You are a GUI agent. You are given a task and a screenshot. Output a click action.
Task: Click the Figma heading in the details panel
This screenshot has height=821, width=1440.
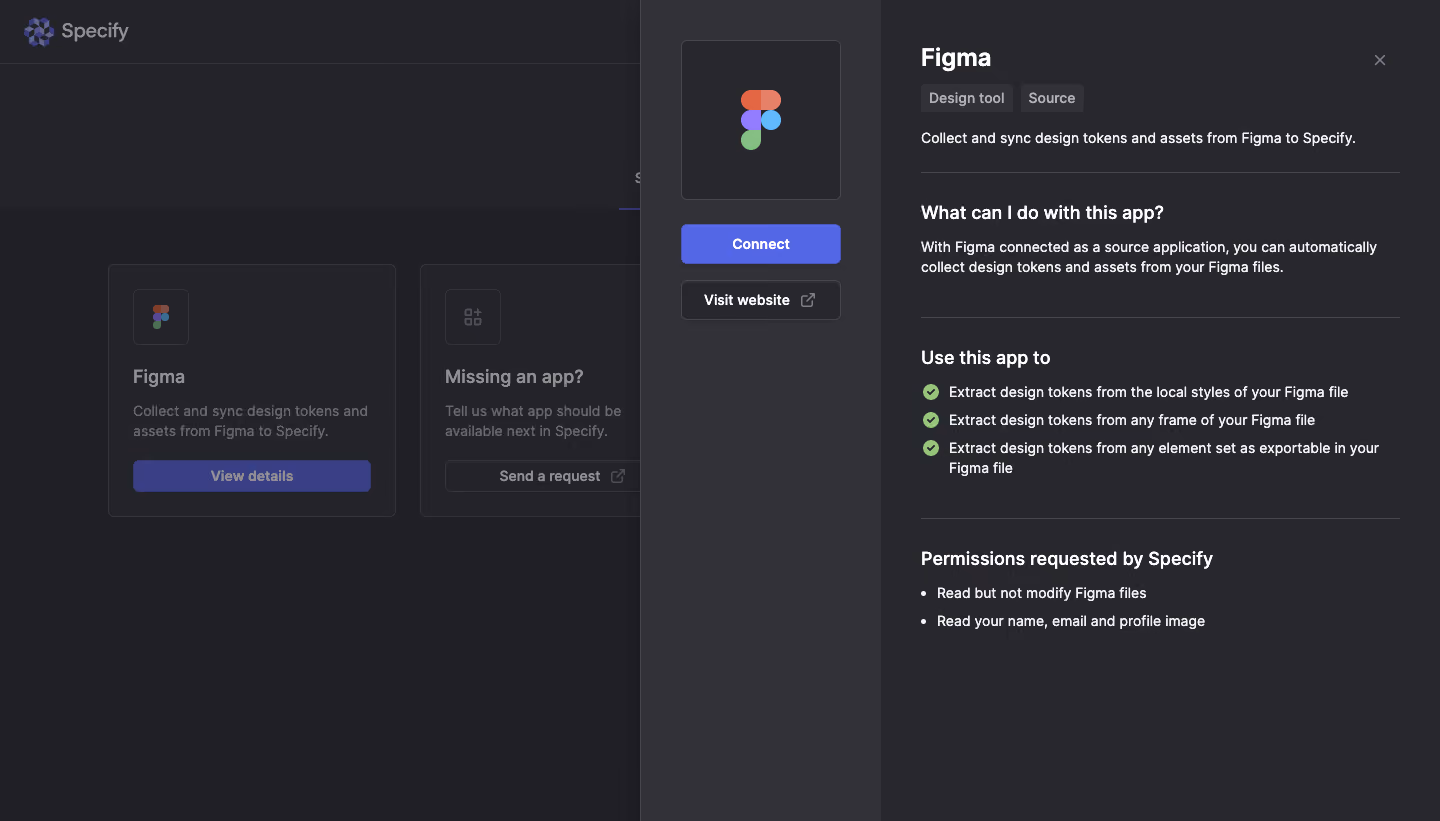coord(956,58)
